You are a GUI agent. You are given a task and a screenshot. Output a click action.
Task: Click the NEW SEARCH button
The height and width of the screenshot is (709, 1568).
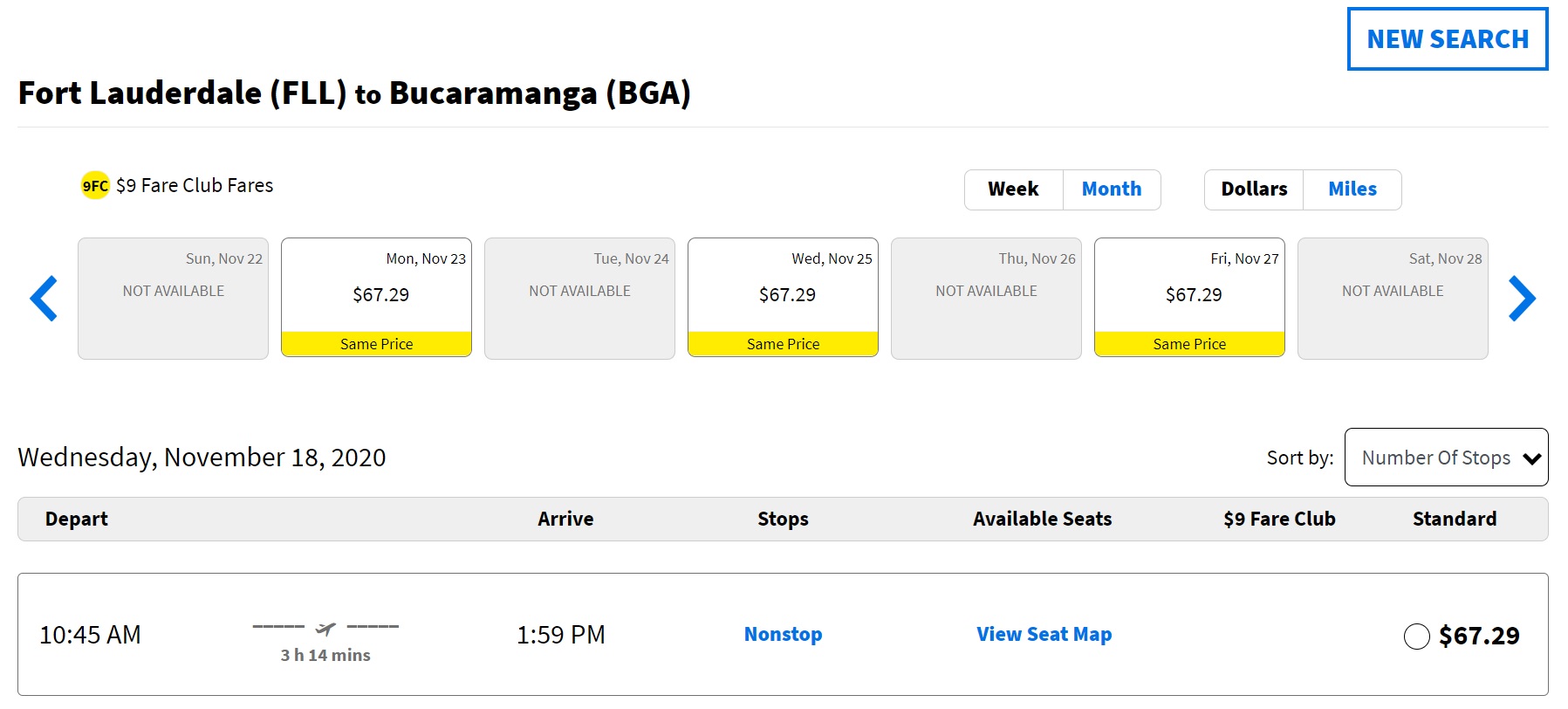[x=1447, y=39]
